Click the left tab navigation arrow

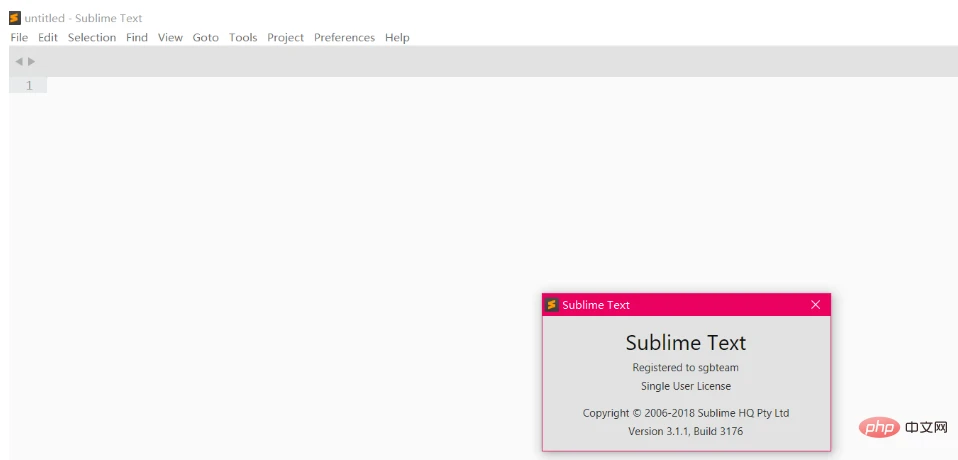18,61
